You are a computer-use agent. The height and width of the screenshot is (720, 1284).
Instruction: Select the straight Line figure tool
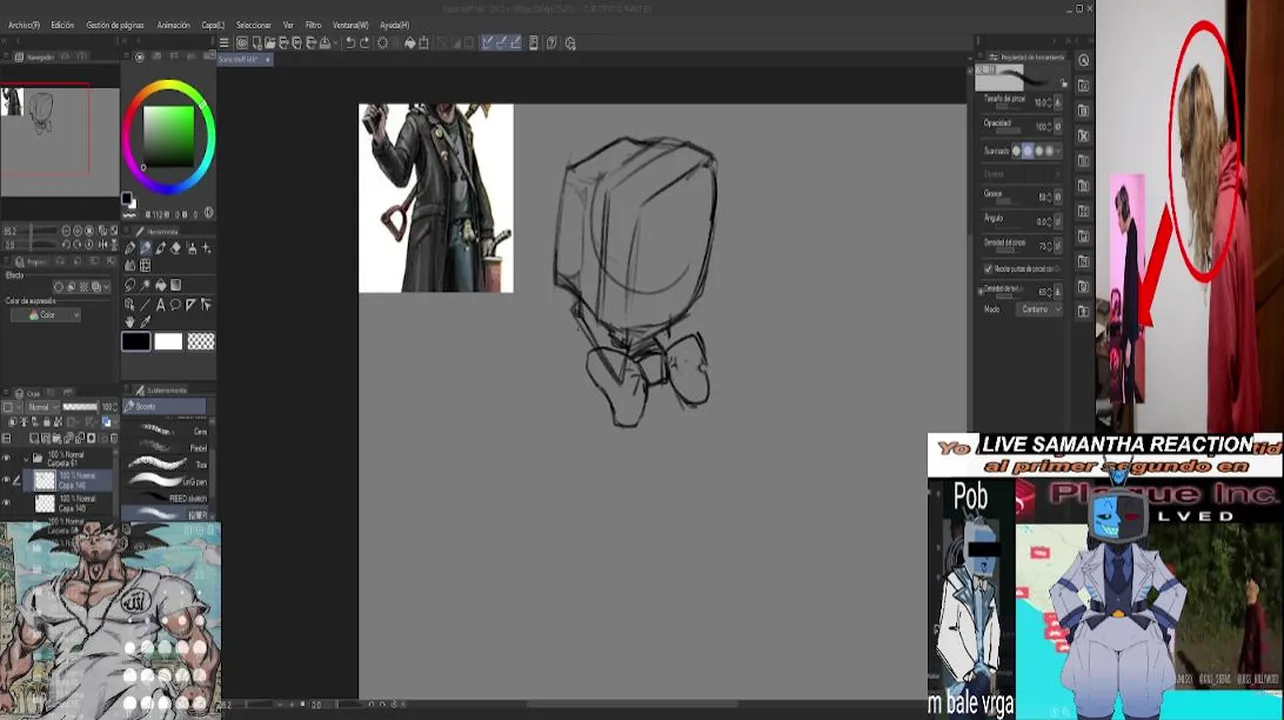point(146,304)
